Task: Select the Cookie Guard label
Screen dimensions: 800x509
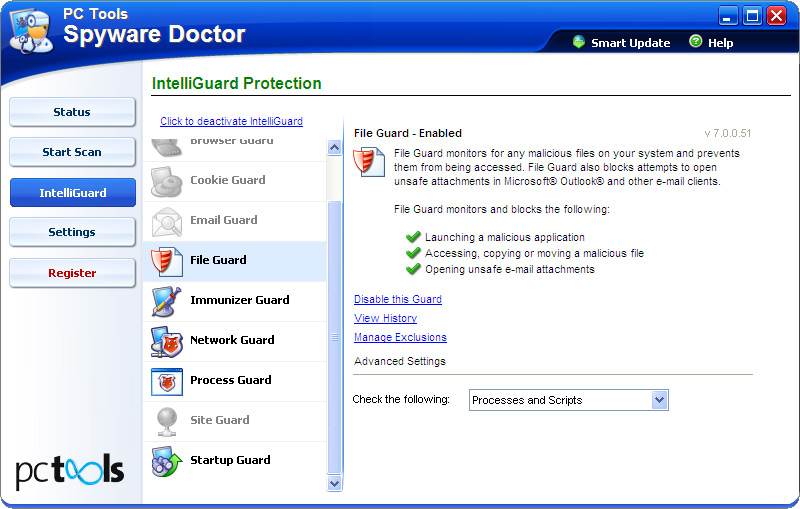Action: tap(228, 180)
